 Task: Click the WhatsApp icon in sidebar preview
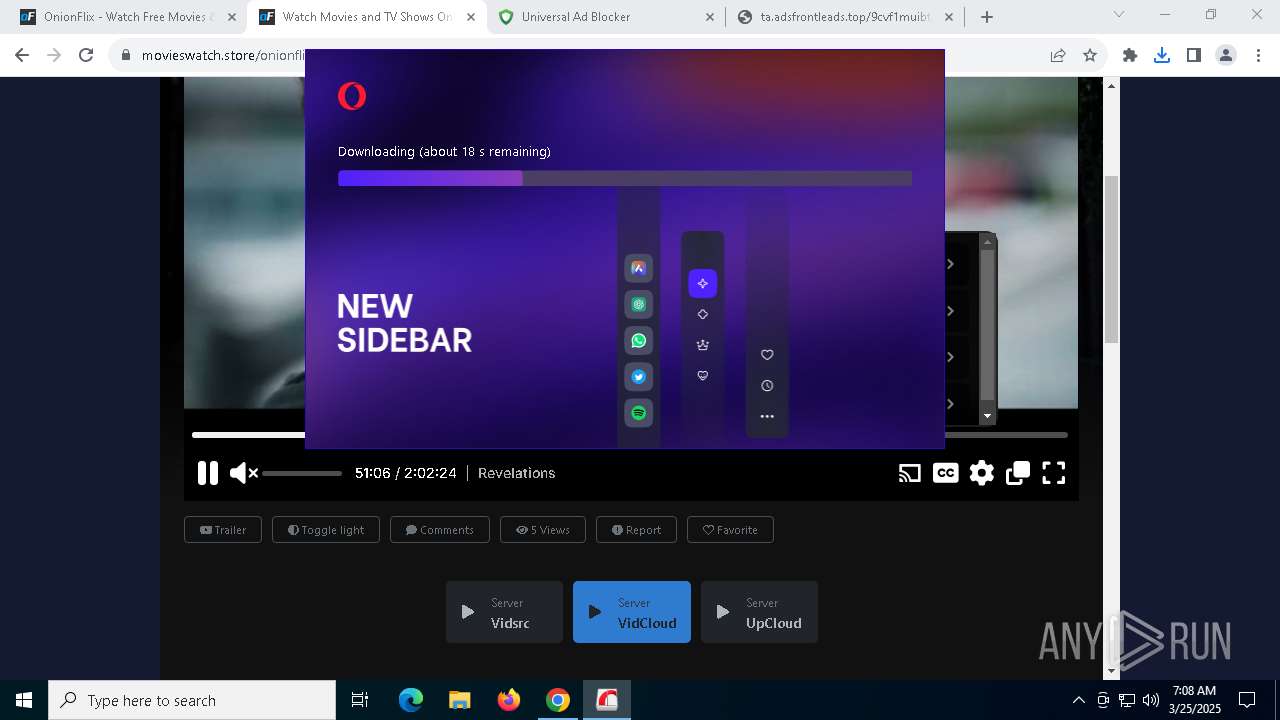coord(639,341)
